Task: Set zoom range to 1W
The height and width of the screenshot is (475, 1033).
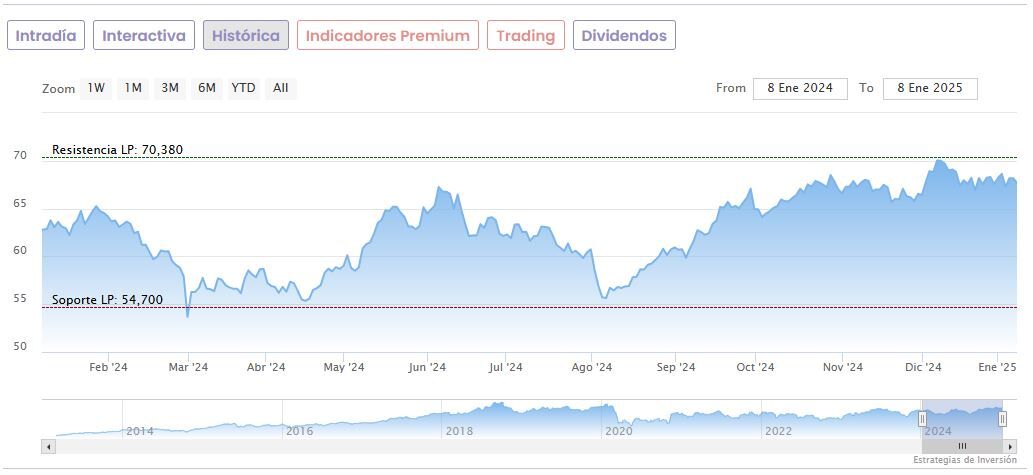Action: coord(96,88)
